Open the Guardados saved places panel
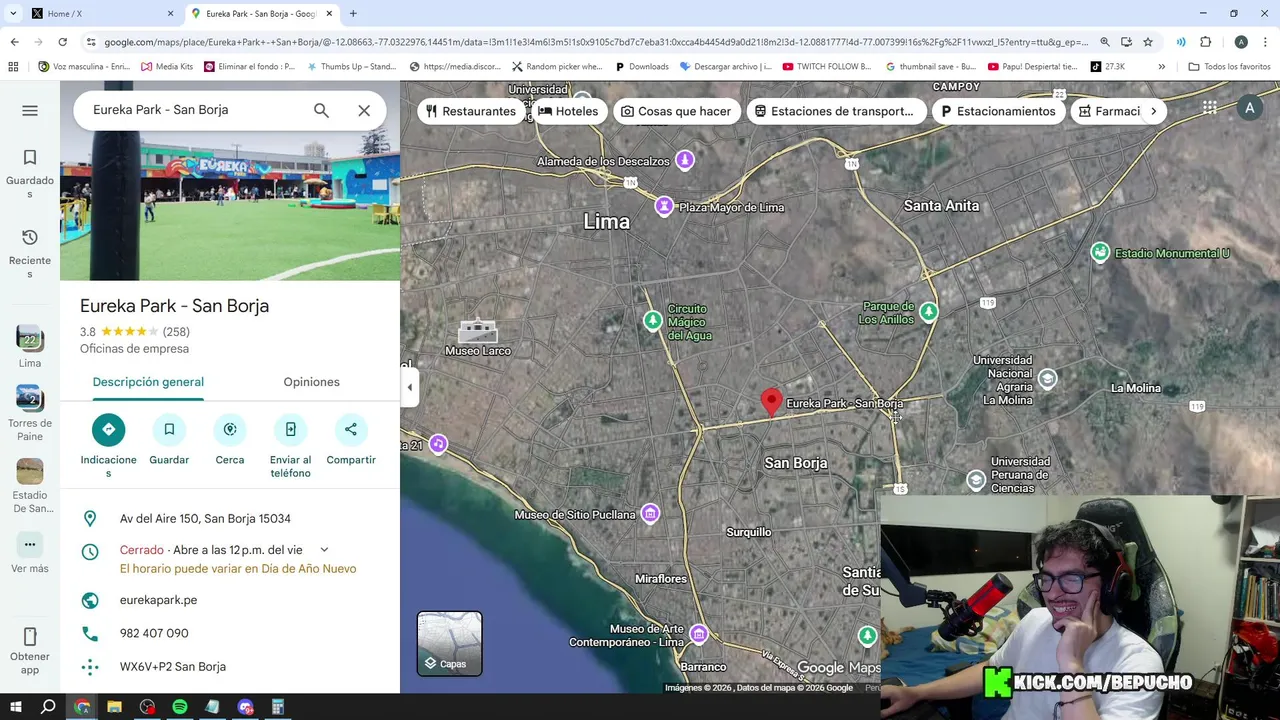The width and height of the screenshot is (1280, 720). click(30, 173)
